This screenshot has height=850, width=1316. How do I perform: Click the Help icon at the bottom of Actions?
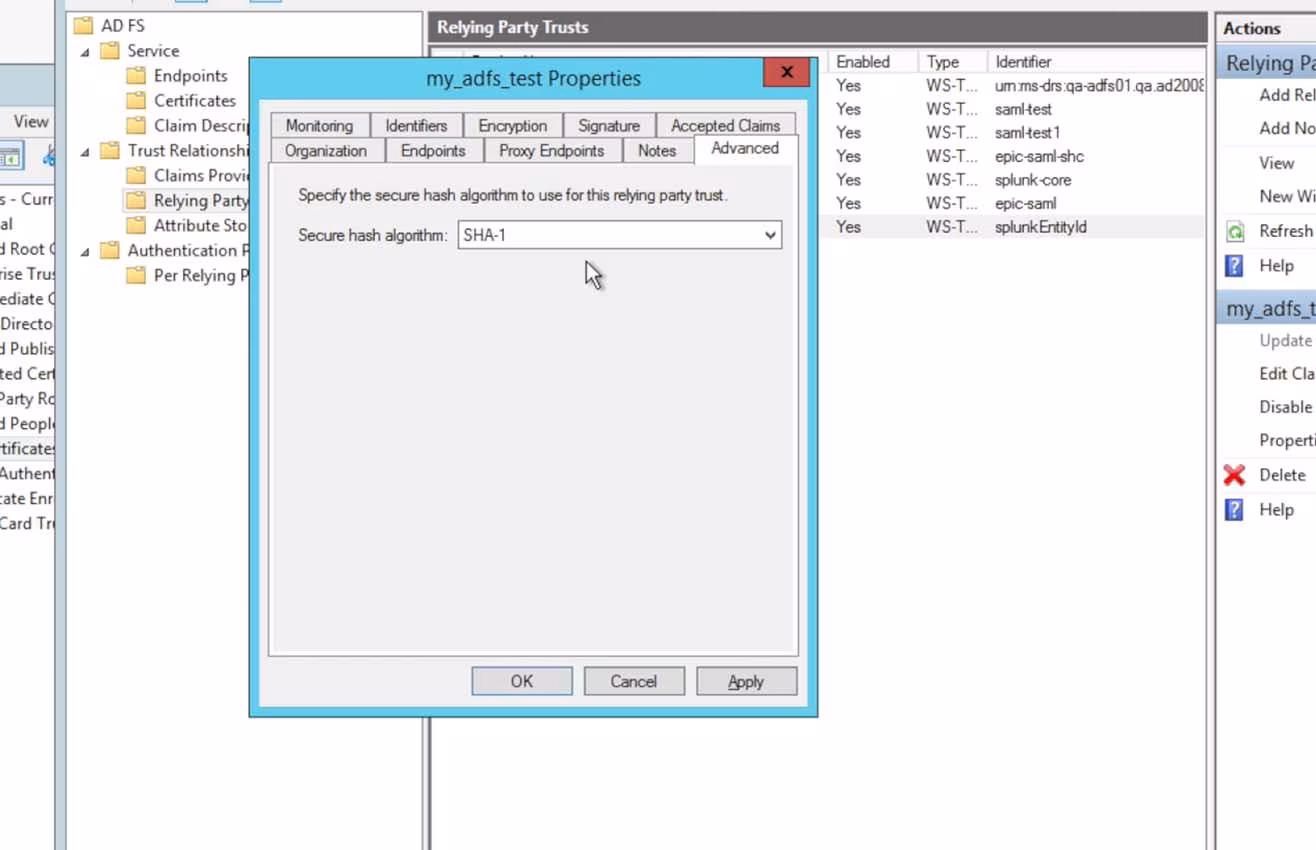(x=1238, y=510)
